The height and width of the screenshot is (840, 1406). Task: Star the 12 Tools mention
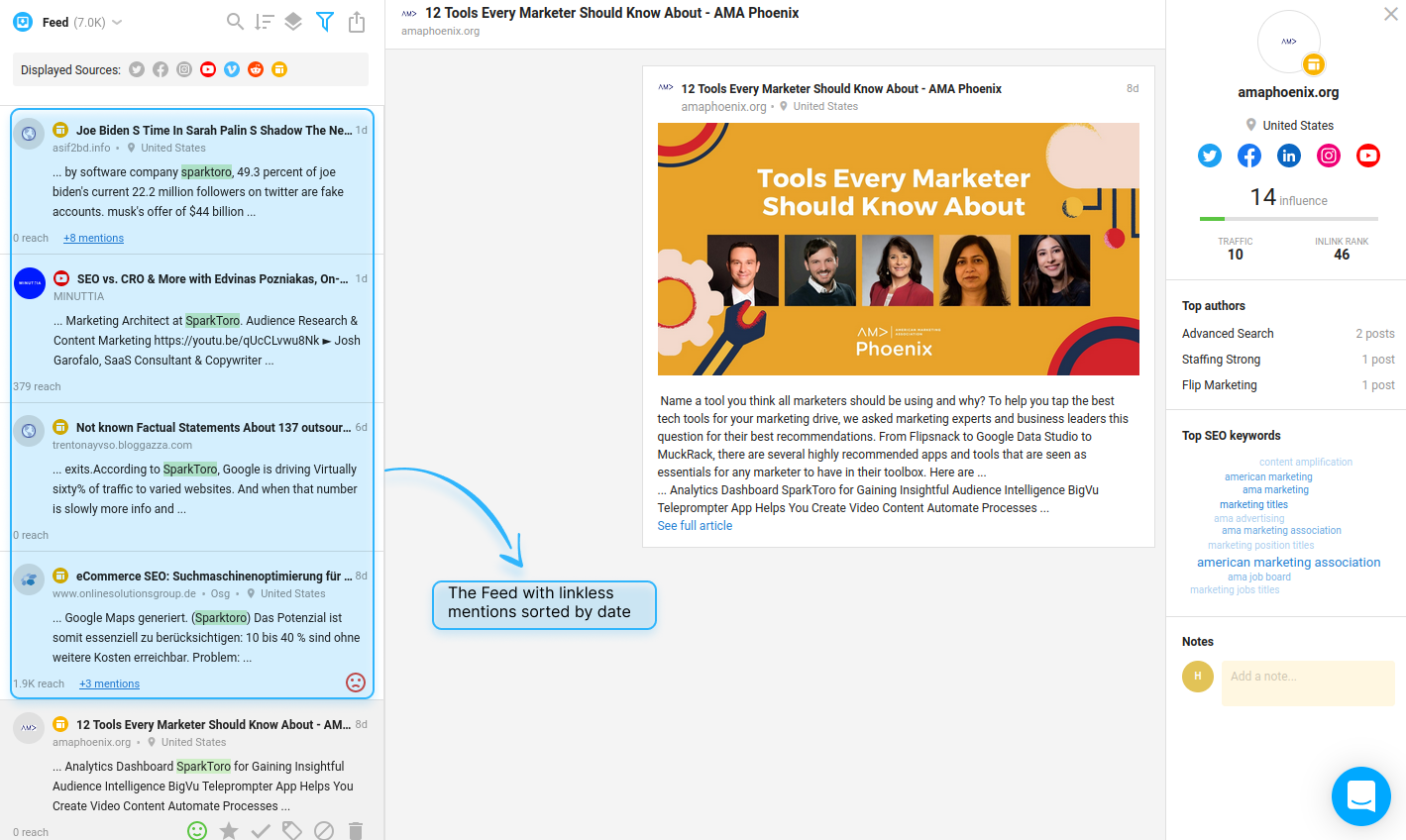[x=229, y=830]
